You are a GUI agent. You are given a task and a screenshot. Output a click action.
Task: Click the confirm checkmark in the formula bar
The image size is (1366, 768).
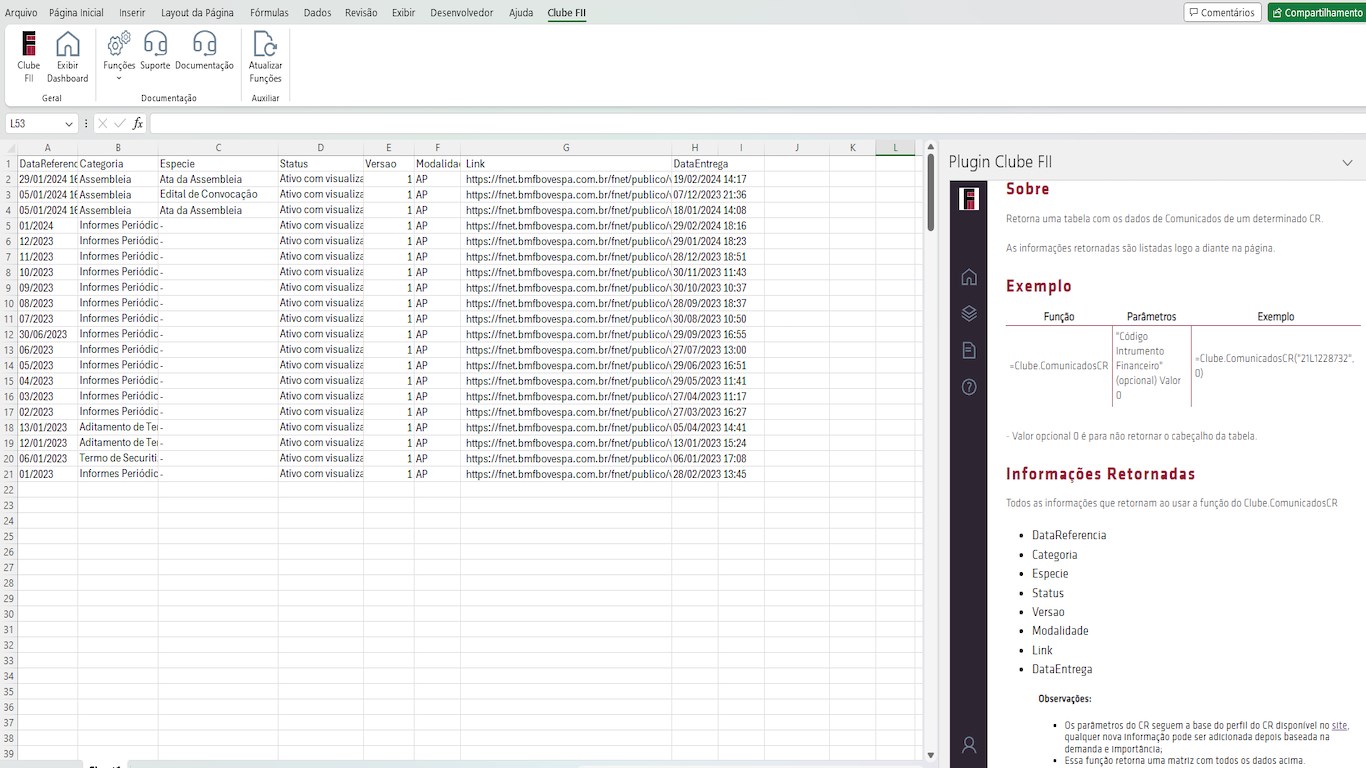[x=120, y=123]
